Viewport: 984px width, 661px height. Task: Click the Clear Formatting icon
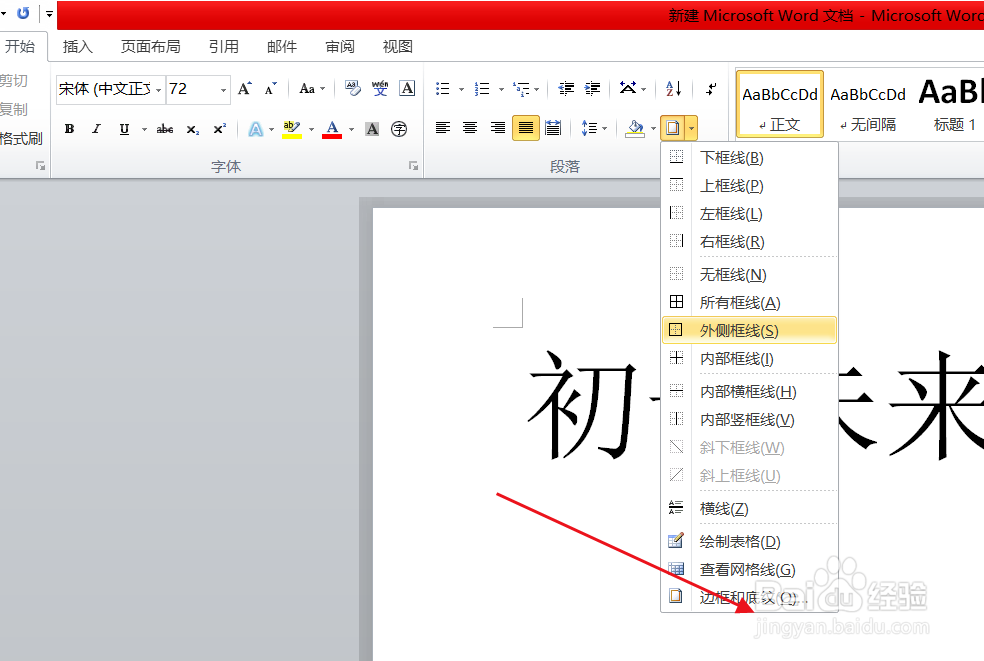click(352, 89)
